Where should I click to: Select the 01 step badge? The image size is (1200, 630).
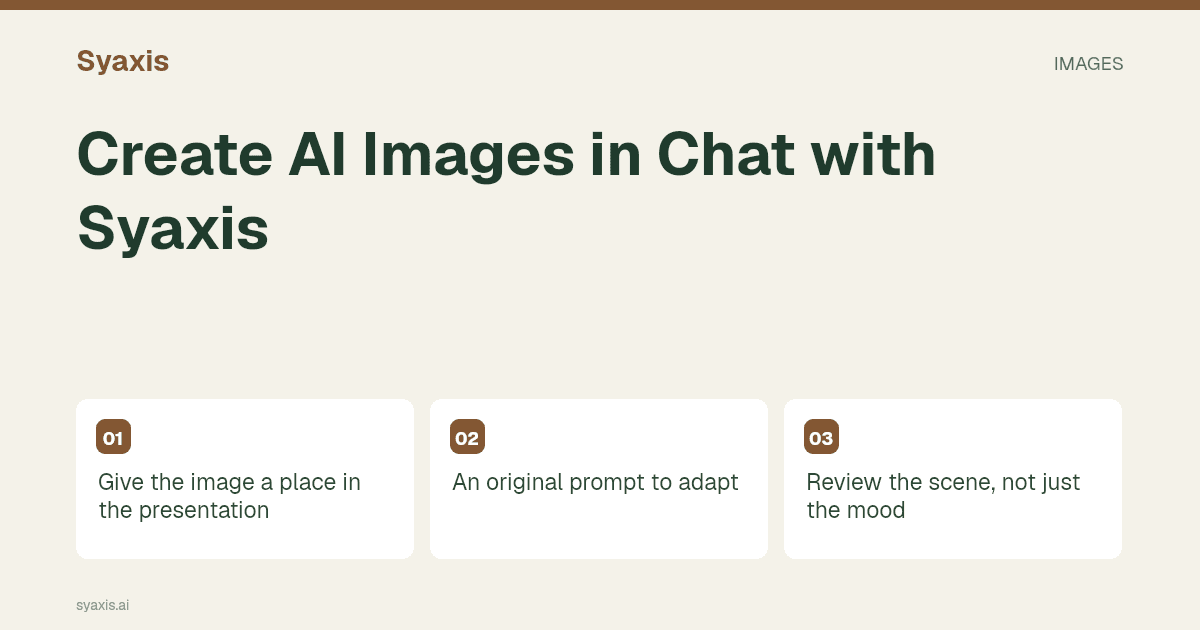tap(113, 437)
